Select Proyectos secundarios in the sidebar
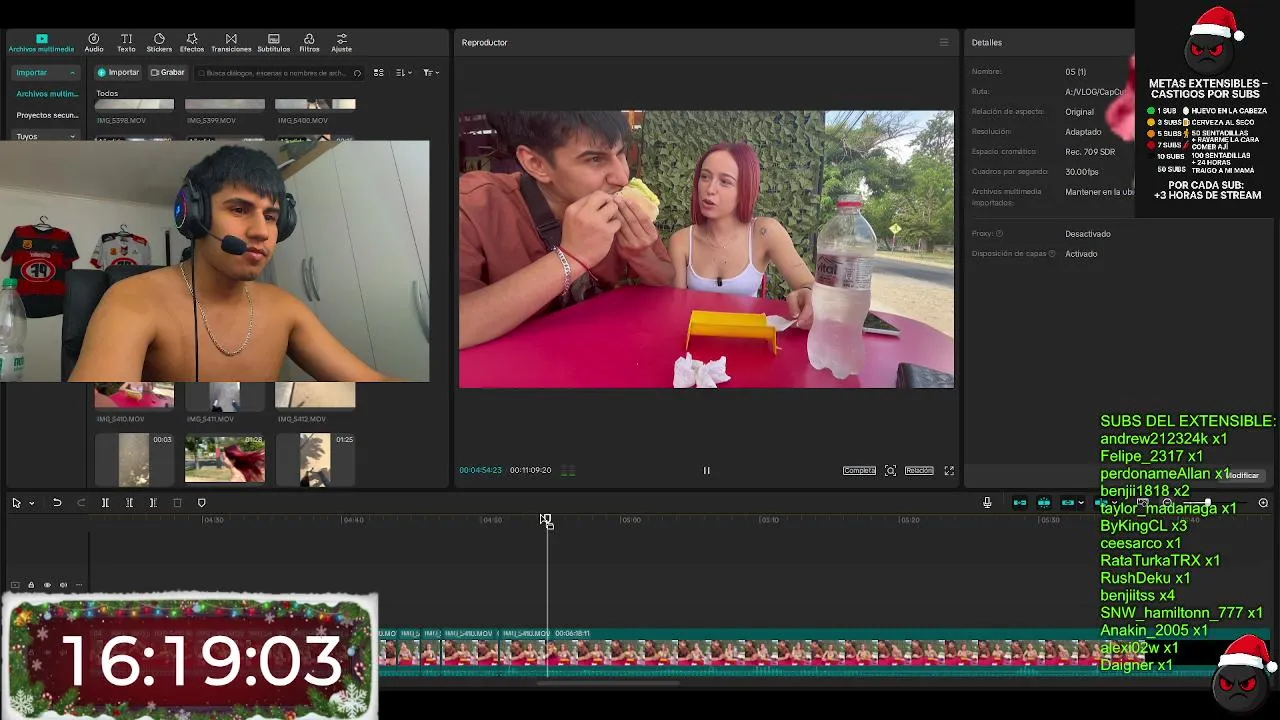This screenshot has width=1280, height=720. (47, 115)
